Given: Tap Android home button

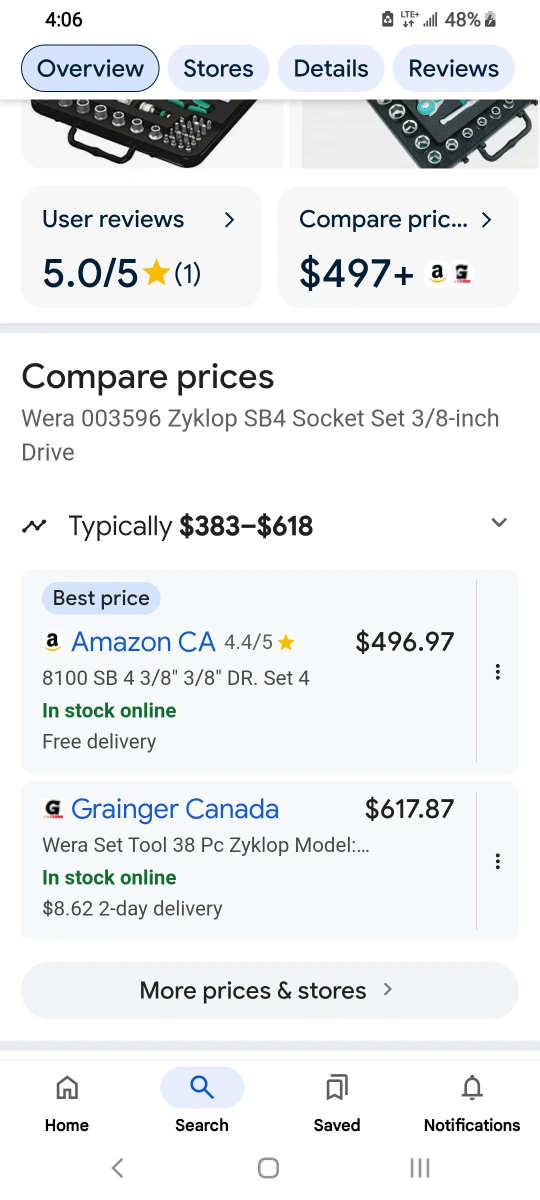Looking at the screenshot, I should [x=268, y=1167].
